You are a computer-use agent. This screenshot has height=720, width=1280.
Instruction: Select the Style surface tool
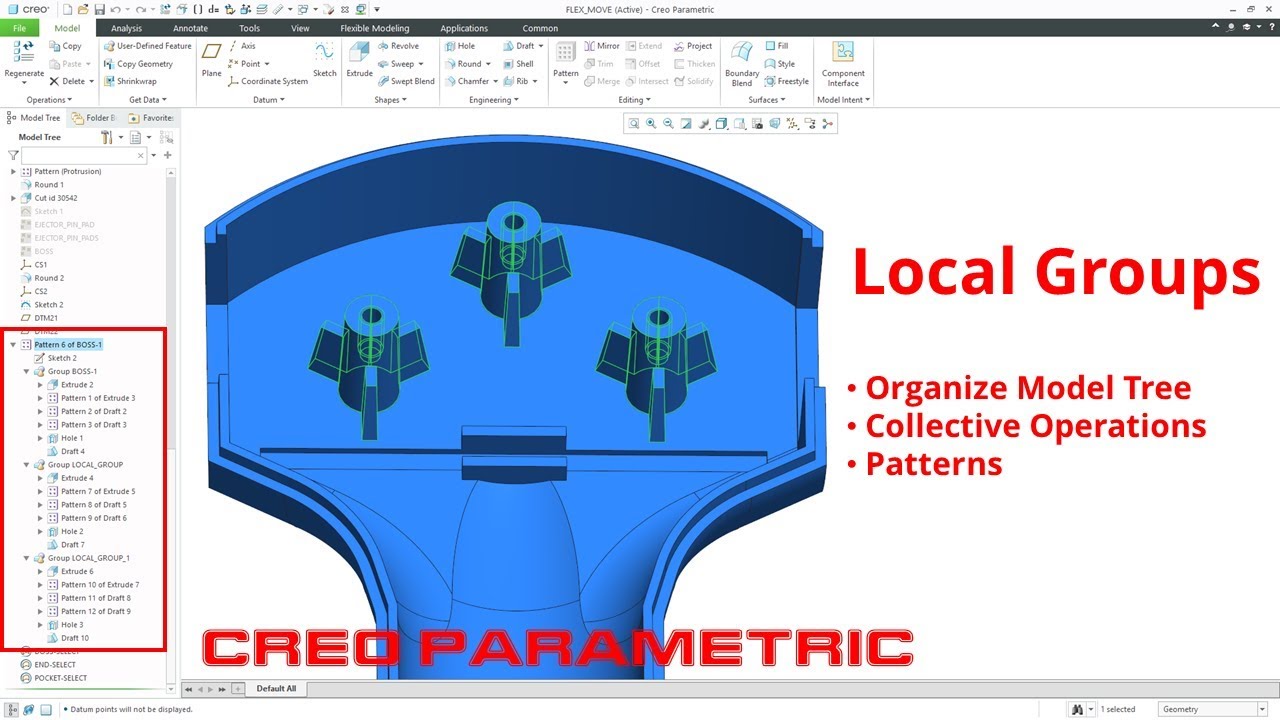point(779,64)
